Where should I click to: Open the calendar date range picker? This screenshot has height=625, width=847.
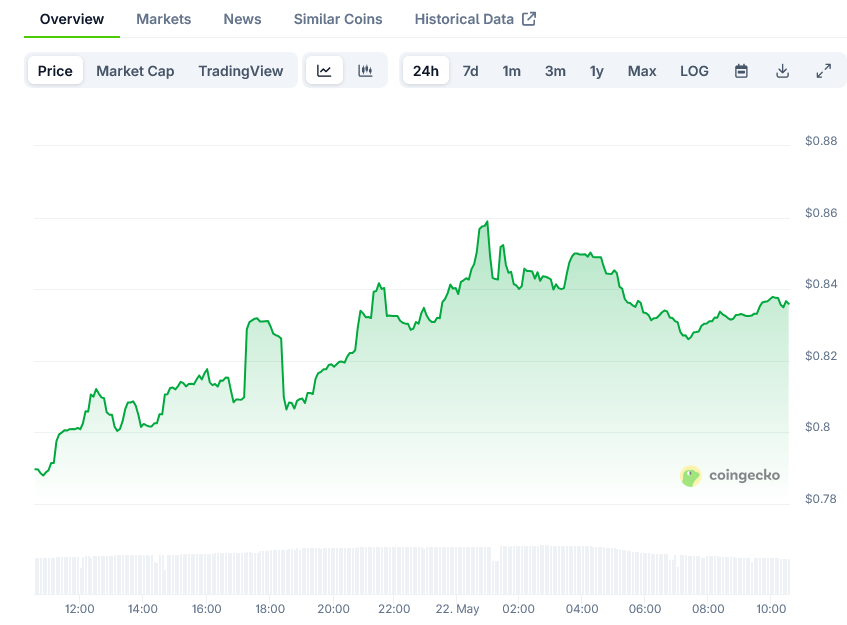741,71
